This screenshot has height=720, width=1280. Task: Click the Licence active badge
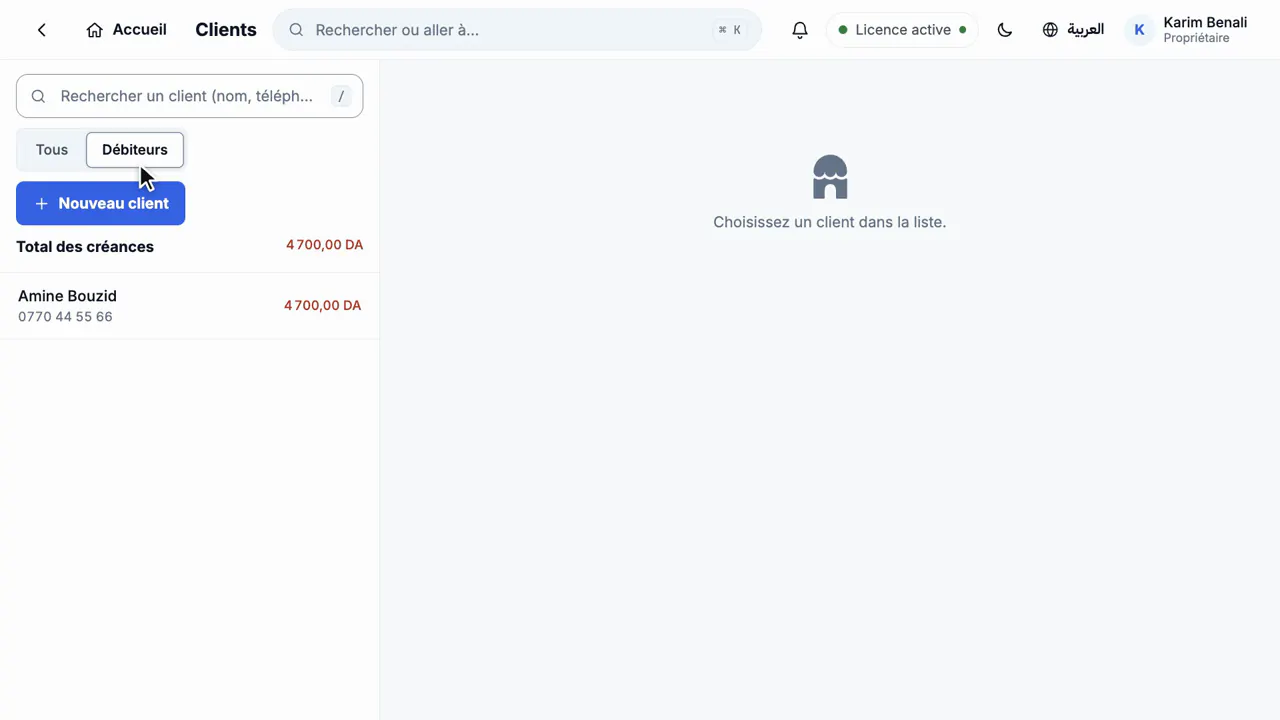click(x=903, y=30)
